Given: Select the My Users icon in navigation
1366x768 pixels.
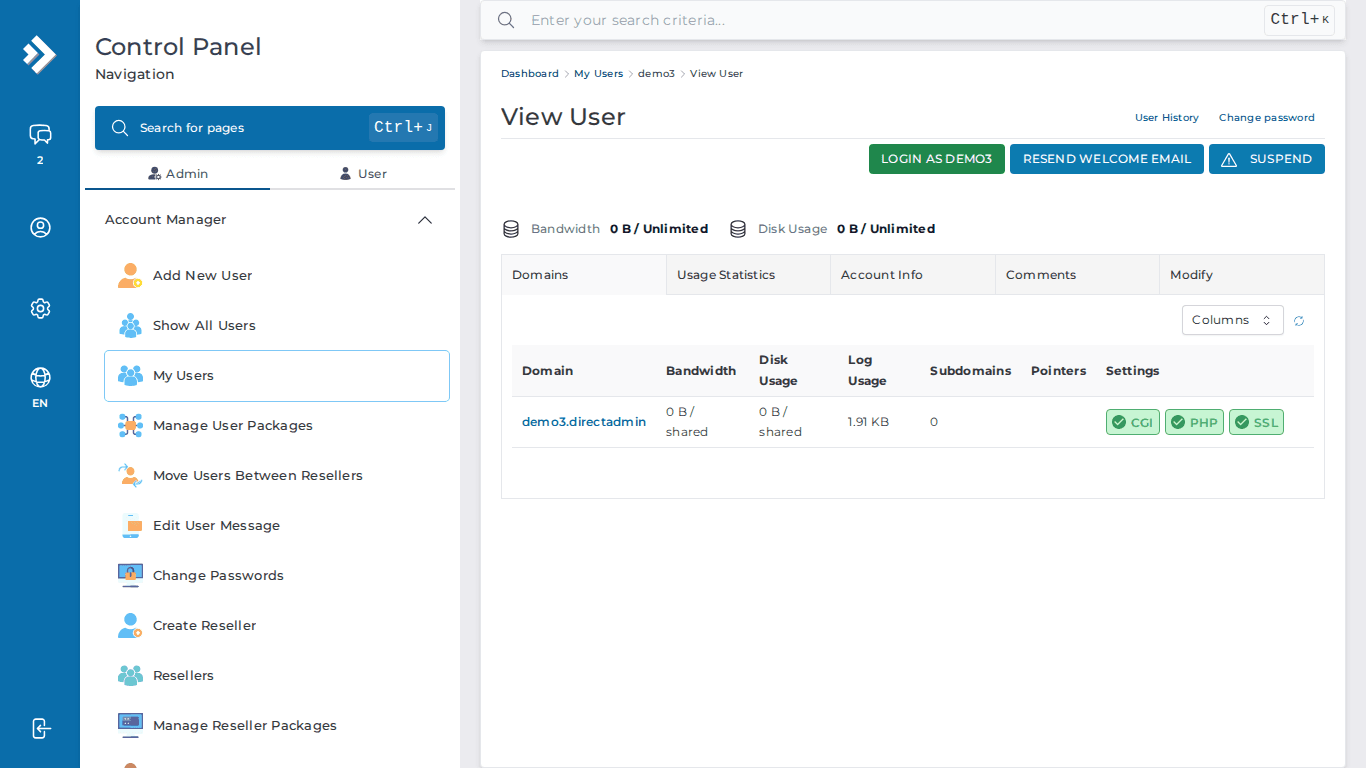Looking at the screenshot, I should point(130,375).
